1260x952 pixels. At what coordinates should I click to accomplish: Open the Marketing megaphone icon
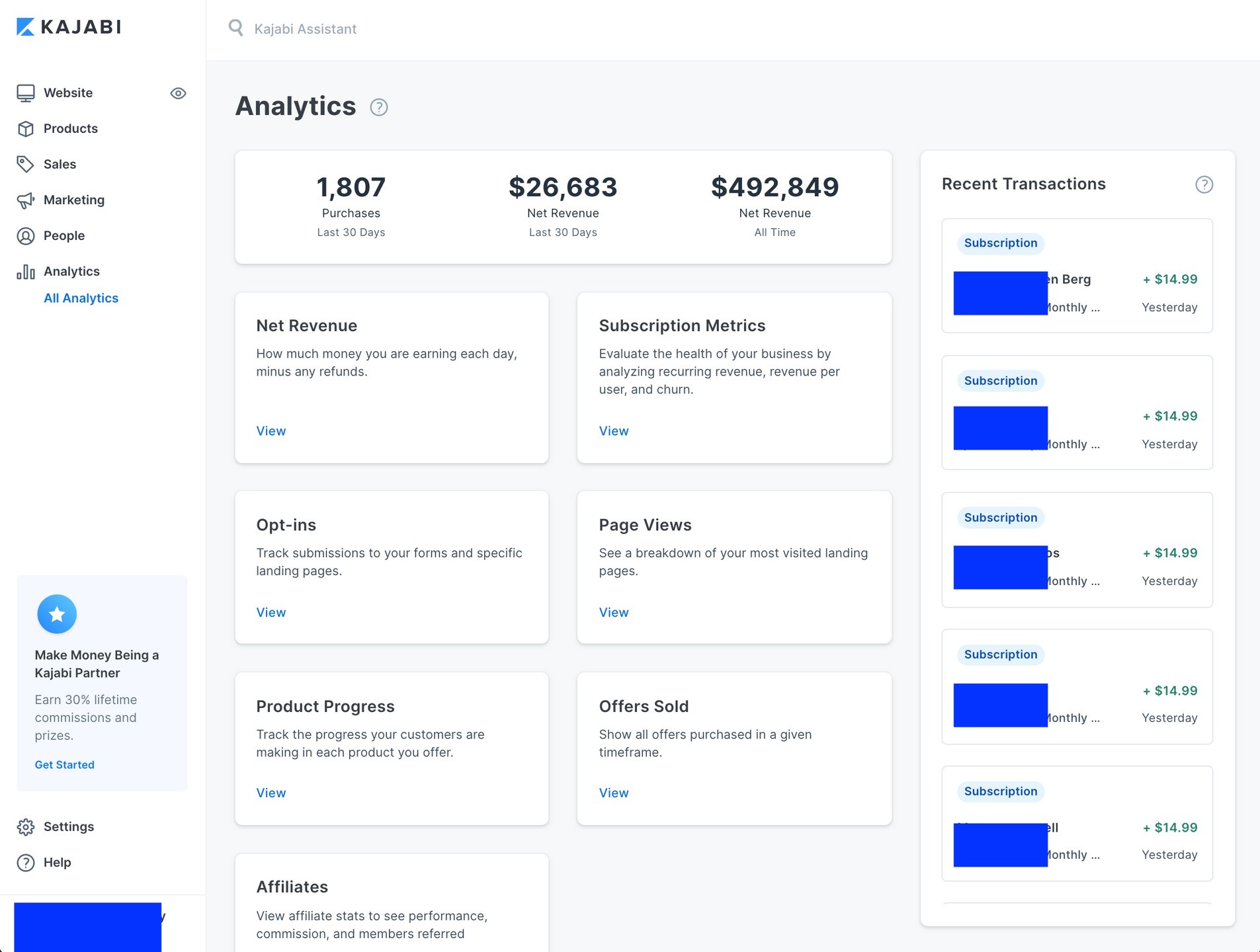[x=26, y=200]
